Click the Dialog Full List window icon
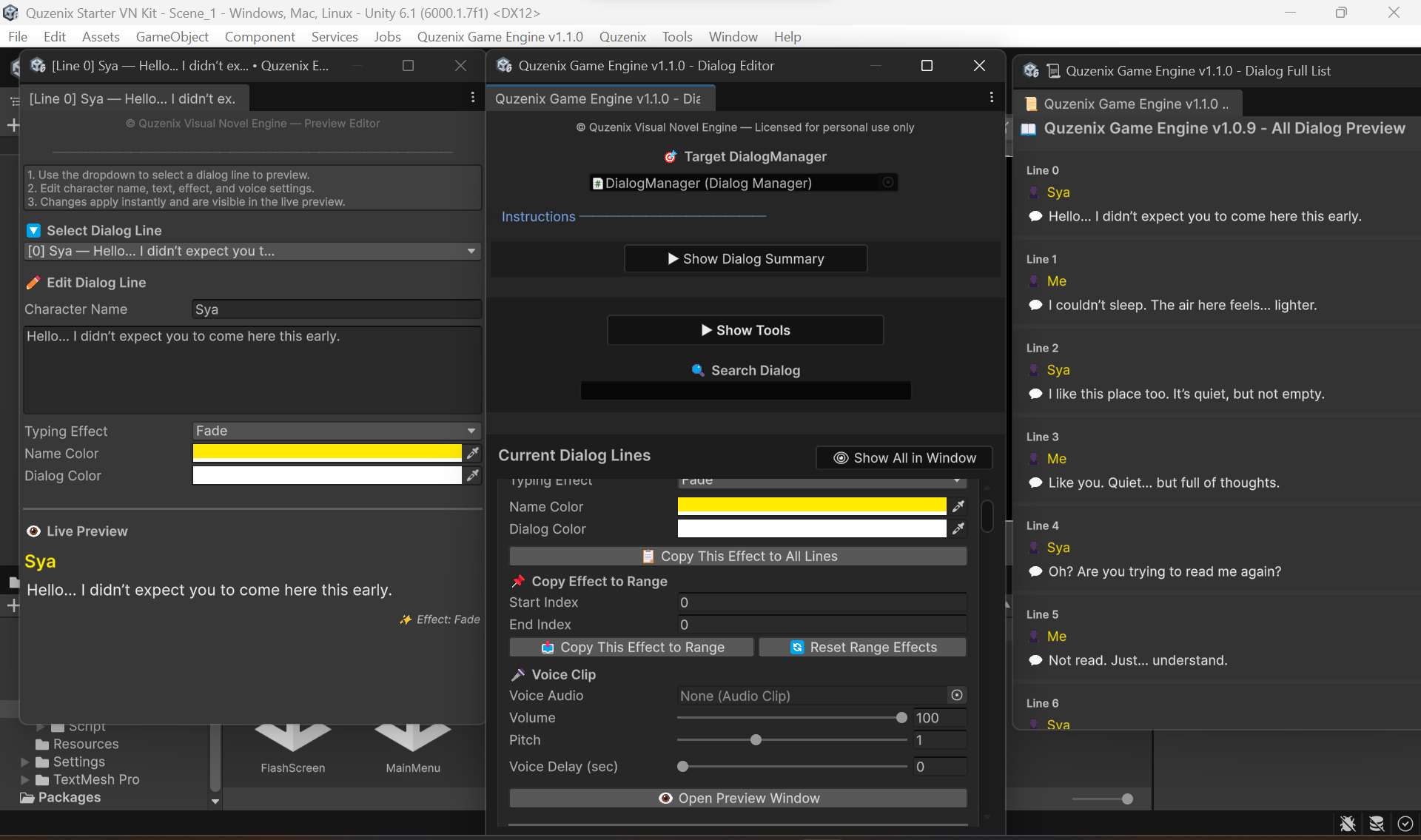Image resolution: width=1421 pixels, height=840 pixels. click(1031, 70)
